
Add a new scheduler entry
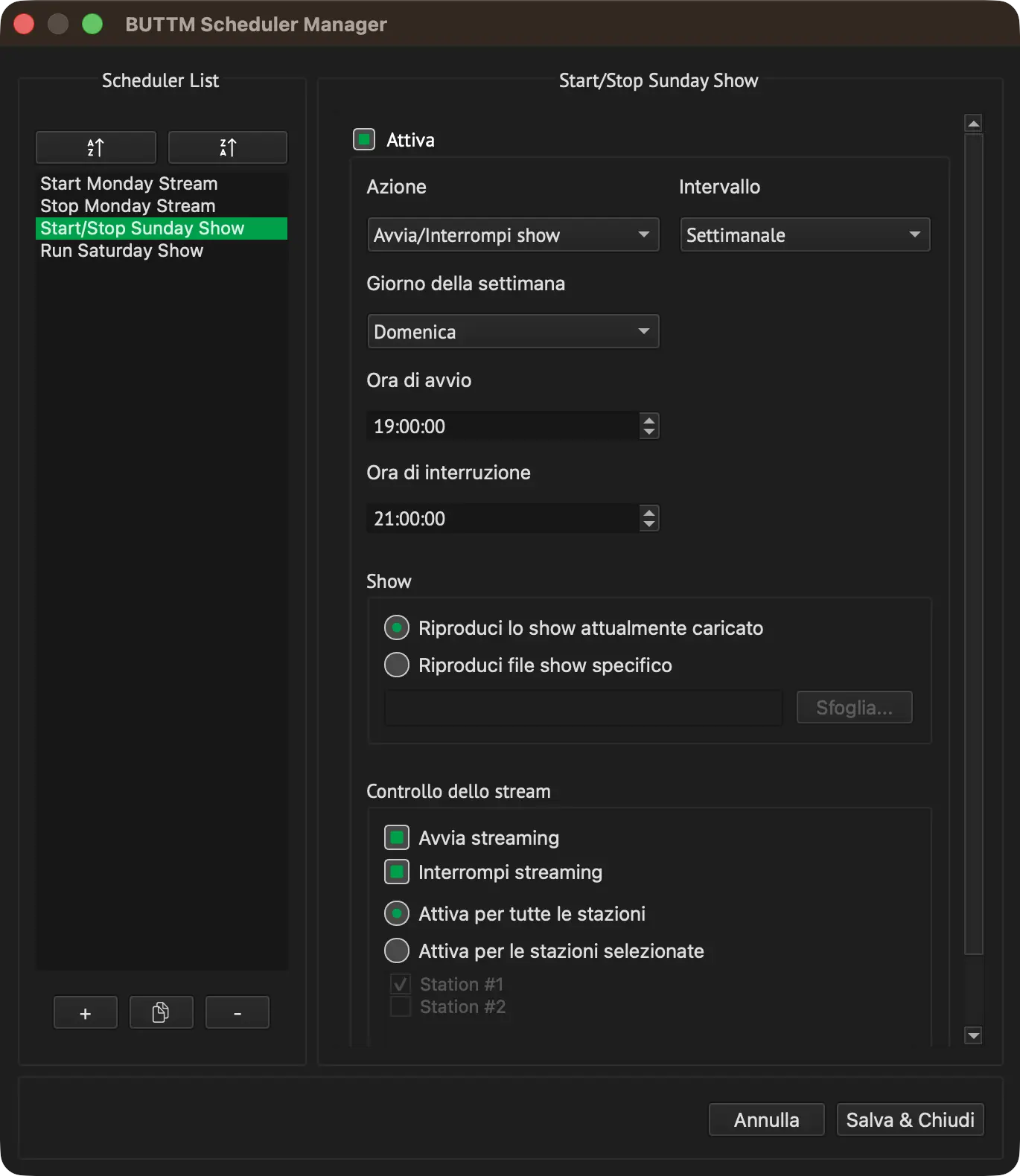[x=86, y=1012]
